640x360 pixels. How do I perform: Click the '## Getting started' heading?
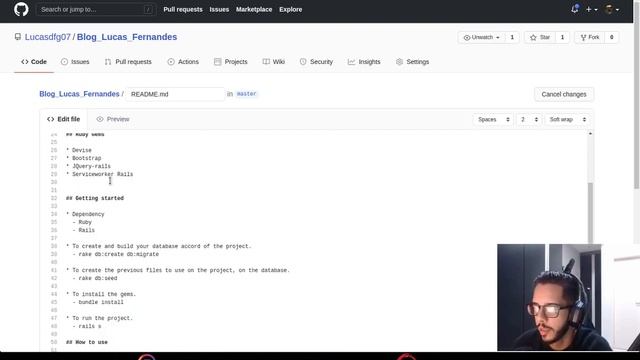[95, 198]
